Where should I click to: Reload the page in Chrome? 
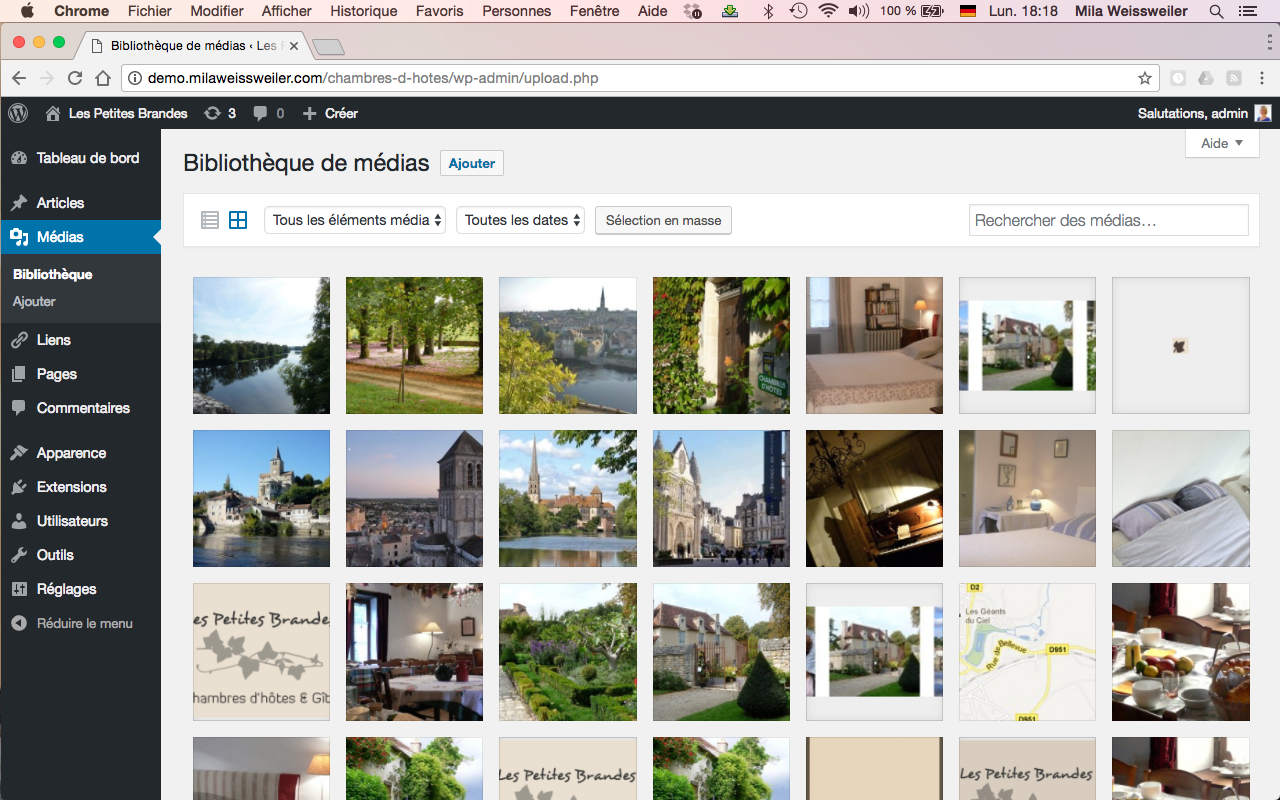click(75, 78)
